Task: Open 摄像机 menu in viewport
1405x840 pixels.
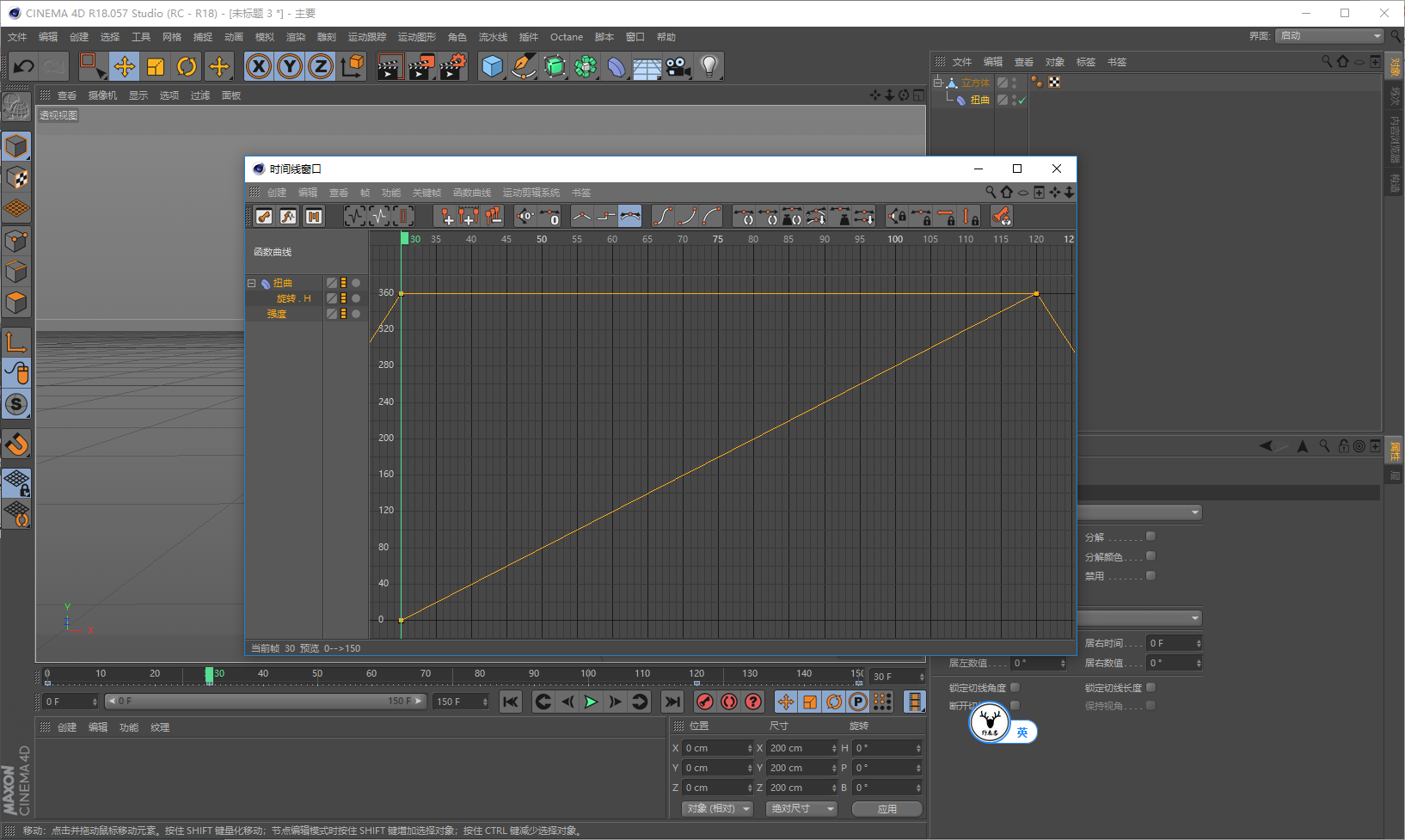Action: [x=102, y=95]
